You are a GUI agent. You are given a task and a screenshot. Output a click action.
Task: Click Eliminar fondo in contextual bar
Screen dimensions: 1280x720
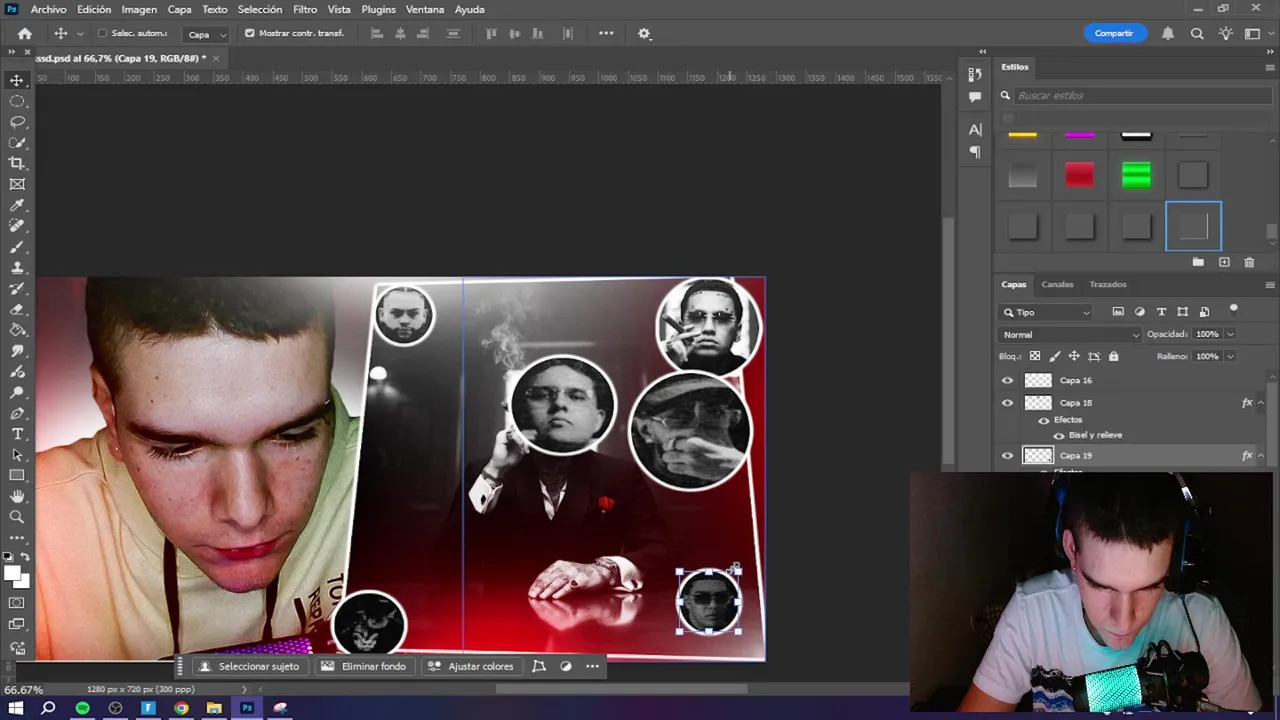coord(364,666)
